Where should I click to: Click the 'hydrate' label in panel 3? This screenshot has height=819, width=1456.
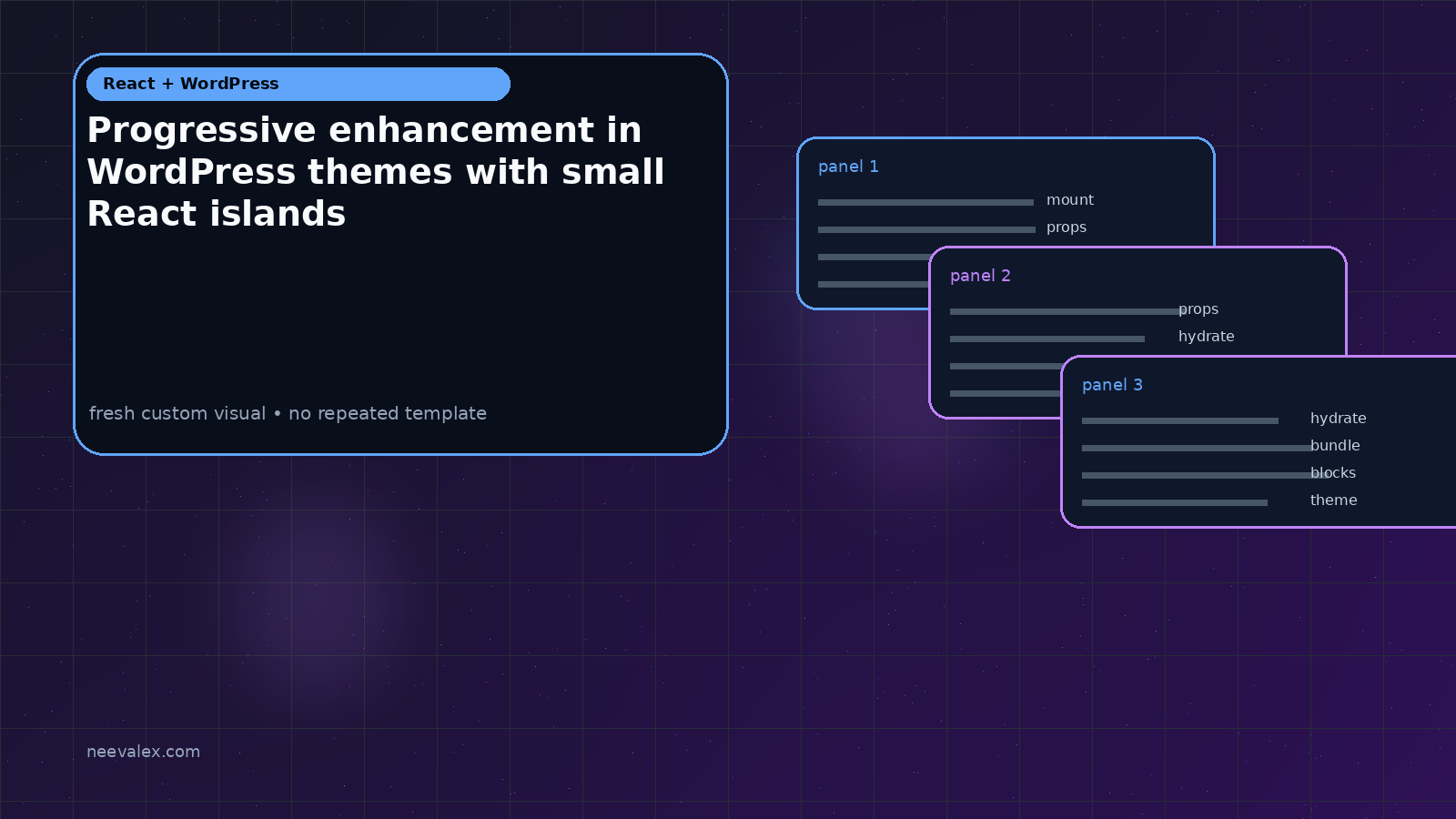click(x=1339, y=419)
